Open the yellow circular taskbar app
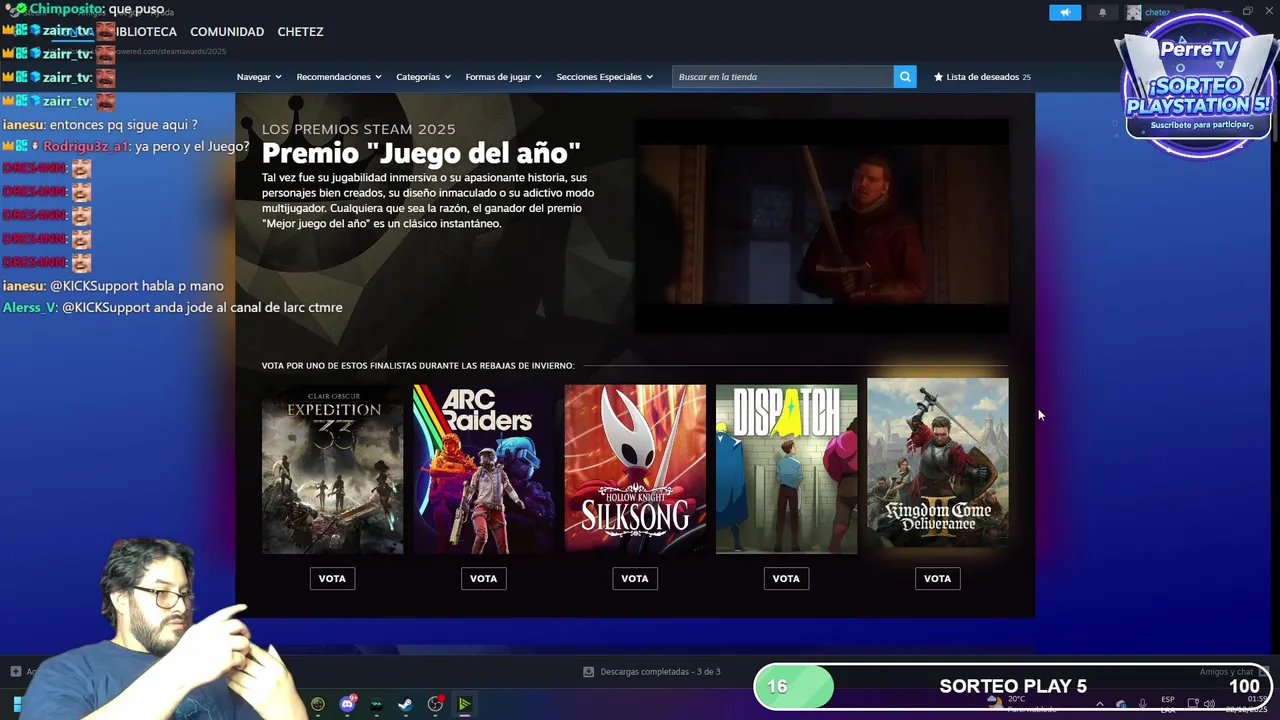Image resolution: width=1280 pixels, height=720 pixels. click(x=318, y=704)
